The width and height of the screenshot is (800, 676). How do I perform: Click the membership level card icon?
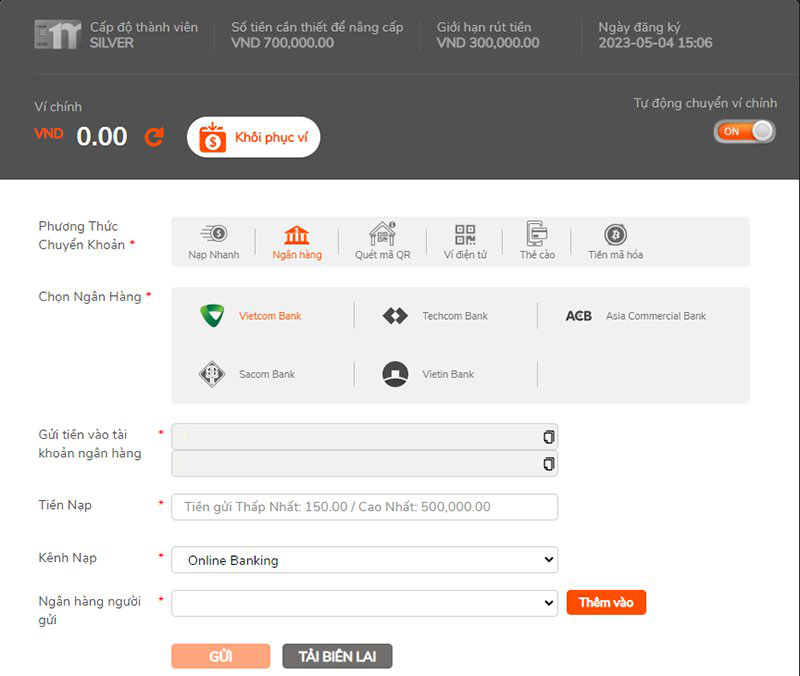pos(56,35)
